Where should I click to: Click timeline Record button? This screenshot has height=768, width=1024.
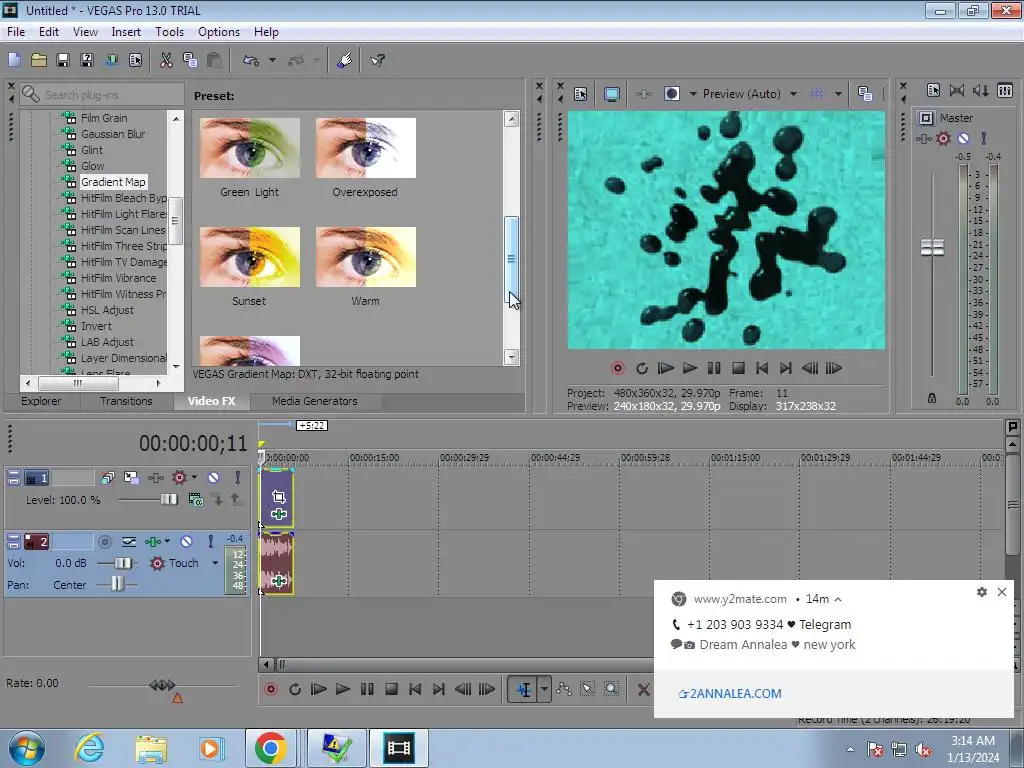coord(270,689)
